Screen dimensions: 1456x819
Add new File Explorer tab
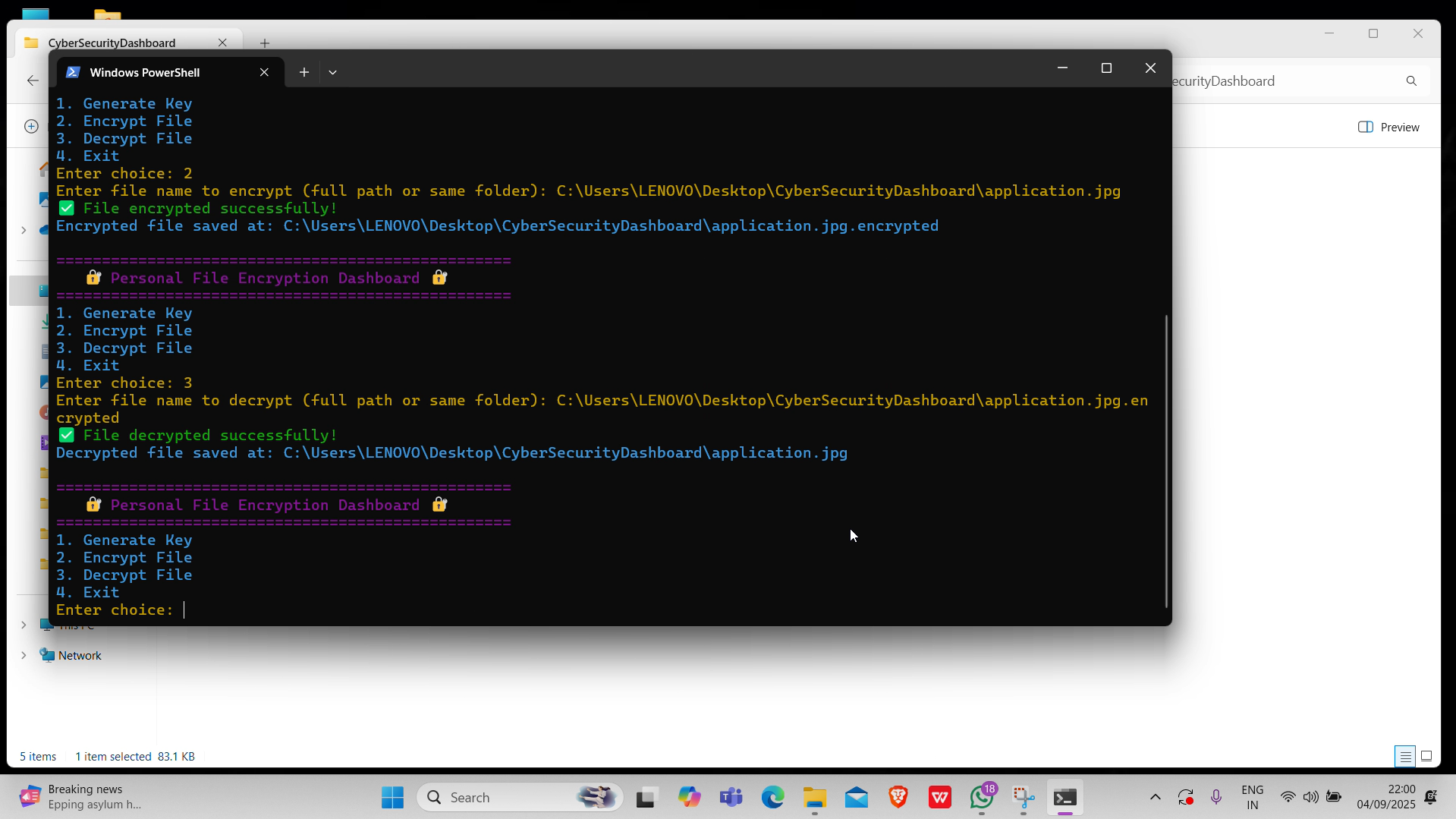[265, 43]
